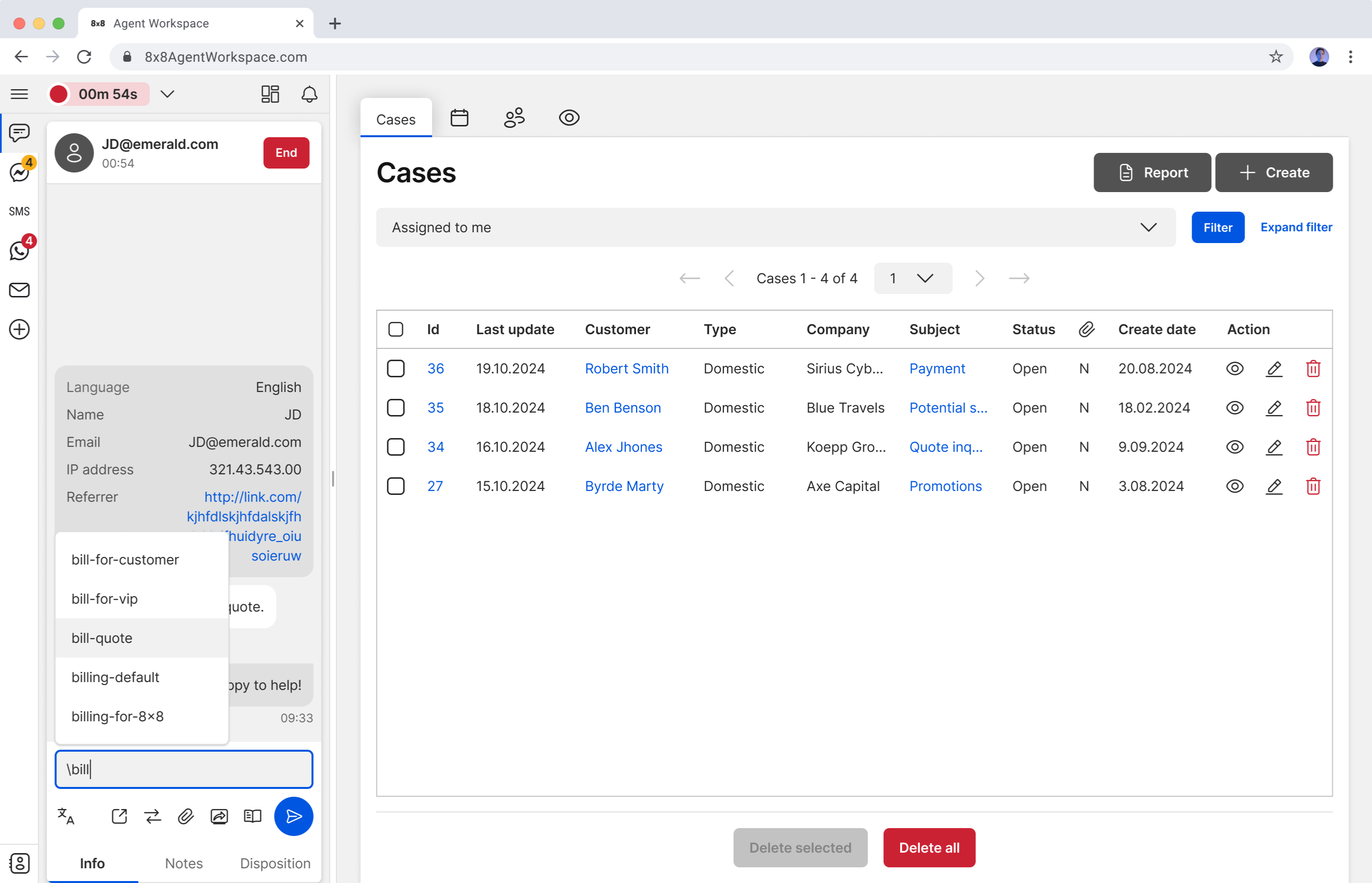Choose bill-quote from suggestion list

click(102, 638)
